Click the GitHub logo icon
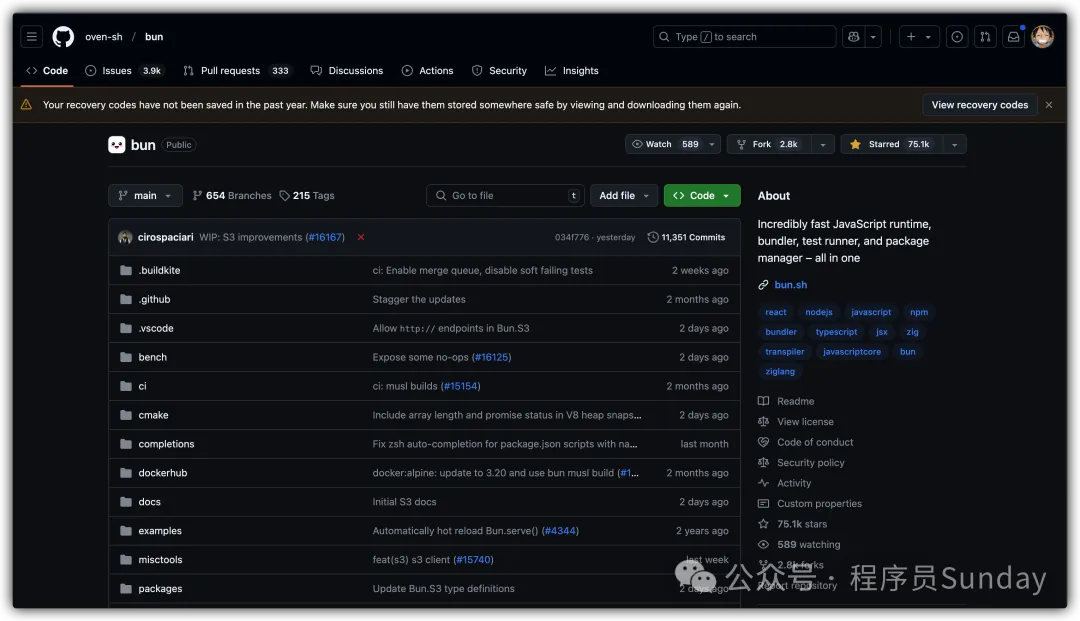Screen dimensions: 1080x621 [63, 37]
